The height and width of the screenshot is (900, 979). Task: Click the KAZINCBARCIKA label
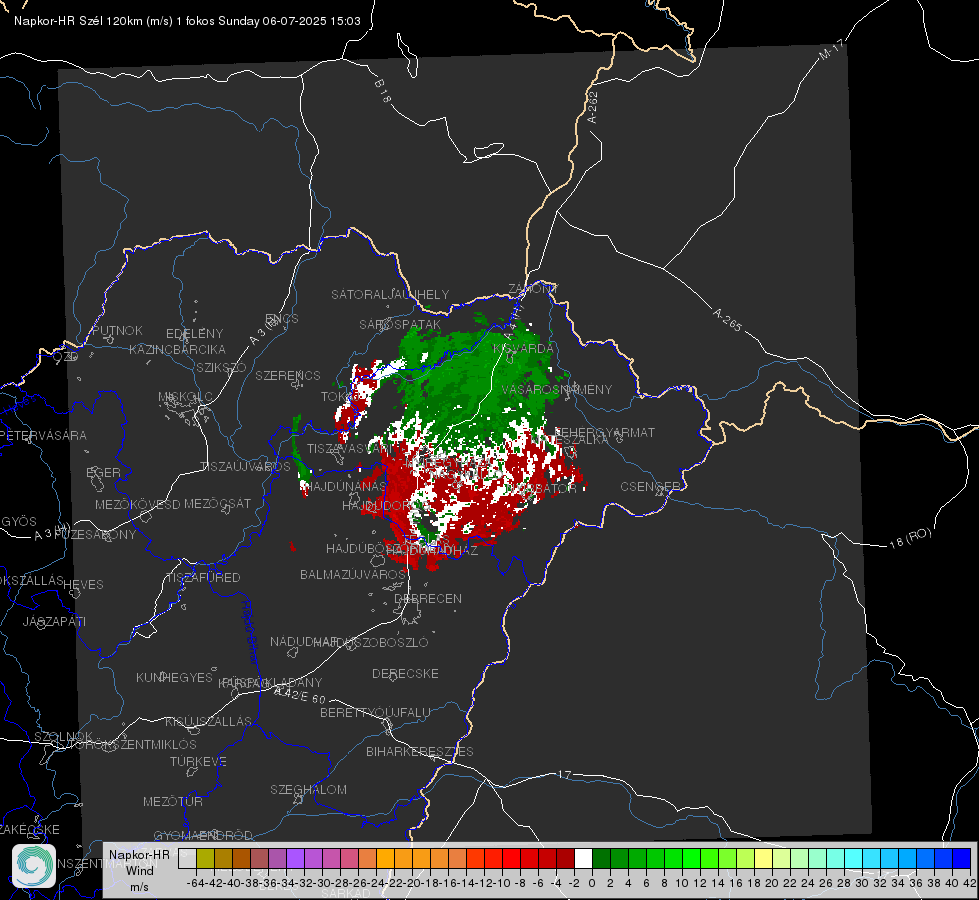[177, 349]
